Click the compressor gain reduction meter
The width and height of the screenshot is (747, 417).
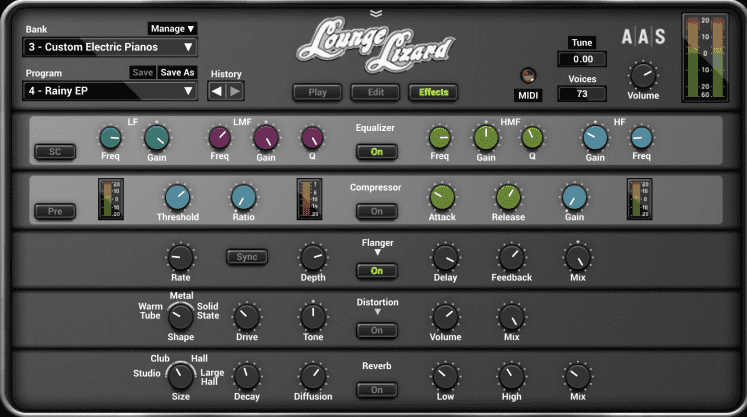click(309, 199)
